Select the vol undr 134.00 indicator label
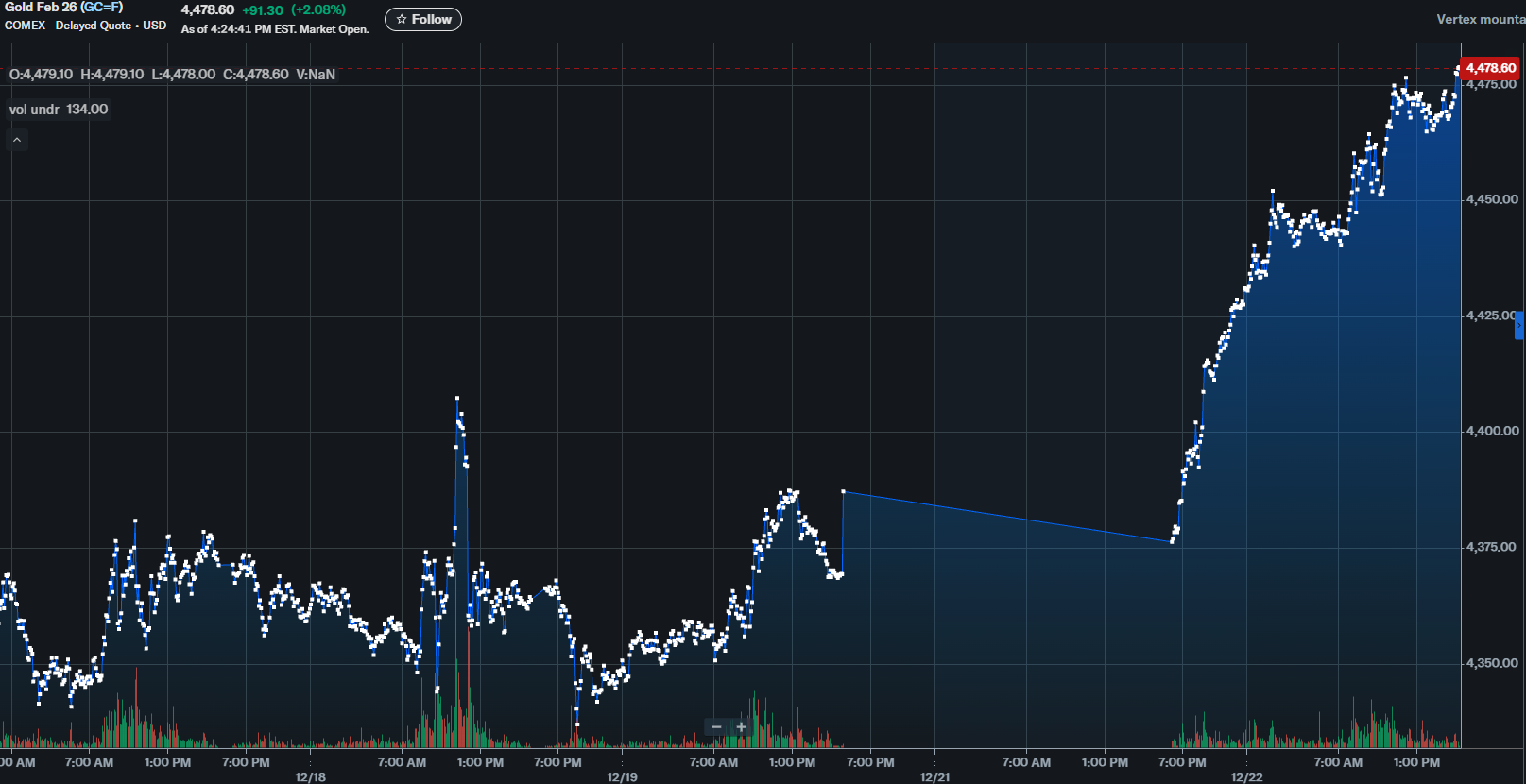Image resolution: width=1526 pixels, height=784 pixels. click(59, 110)
